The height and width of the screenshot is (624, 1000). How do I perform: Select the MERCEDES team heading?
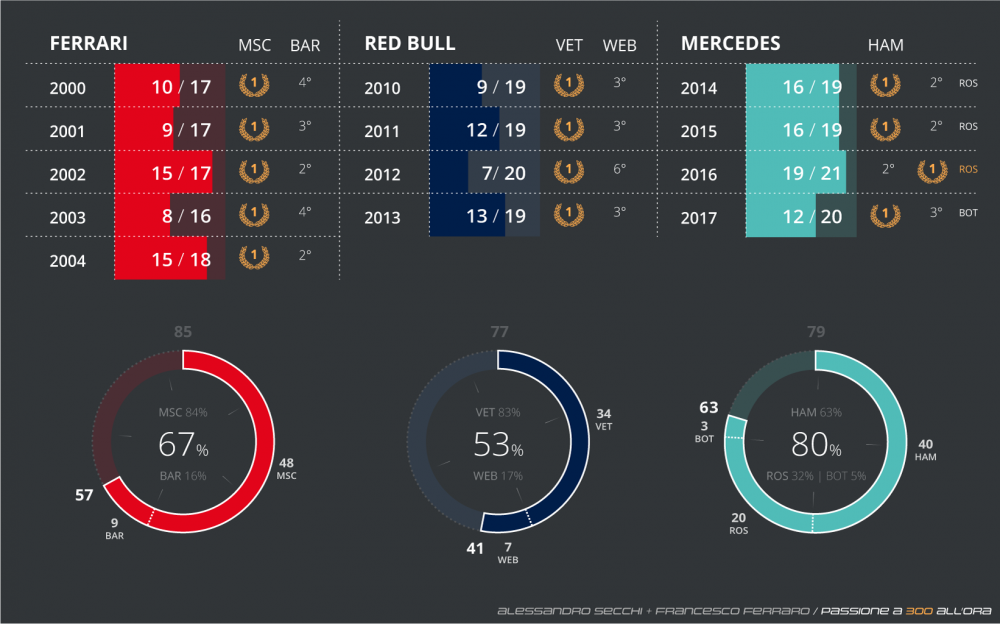click(730, 44)
